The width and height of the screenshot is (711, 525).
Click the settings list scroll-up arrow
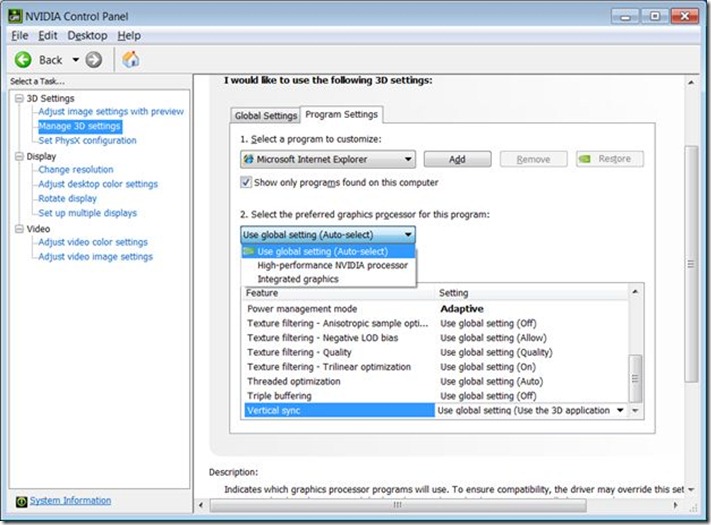[635, 292]
